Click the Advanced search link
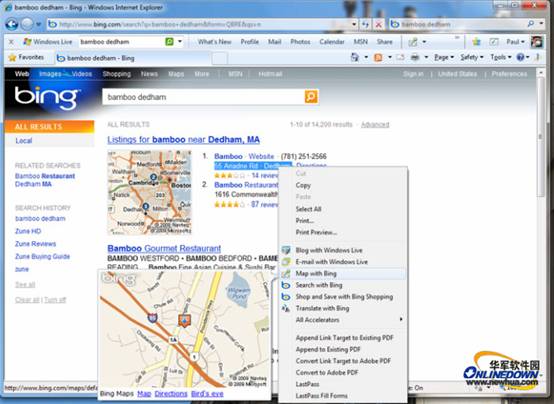This screenshot has height=404, width=554. pyautogui.click(x=375, y=124)
